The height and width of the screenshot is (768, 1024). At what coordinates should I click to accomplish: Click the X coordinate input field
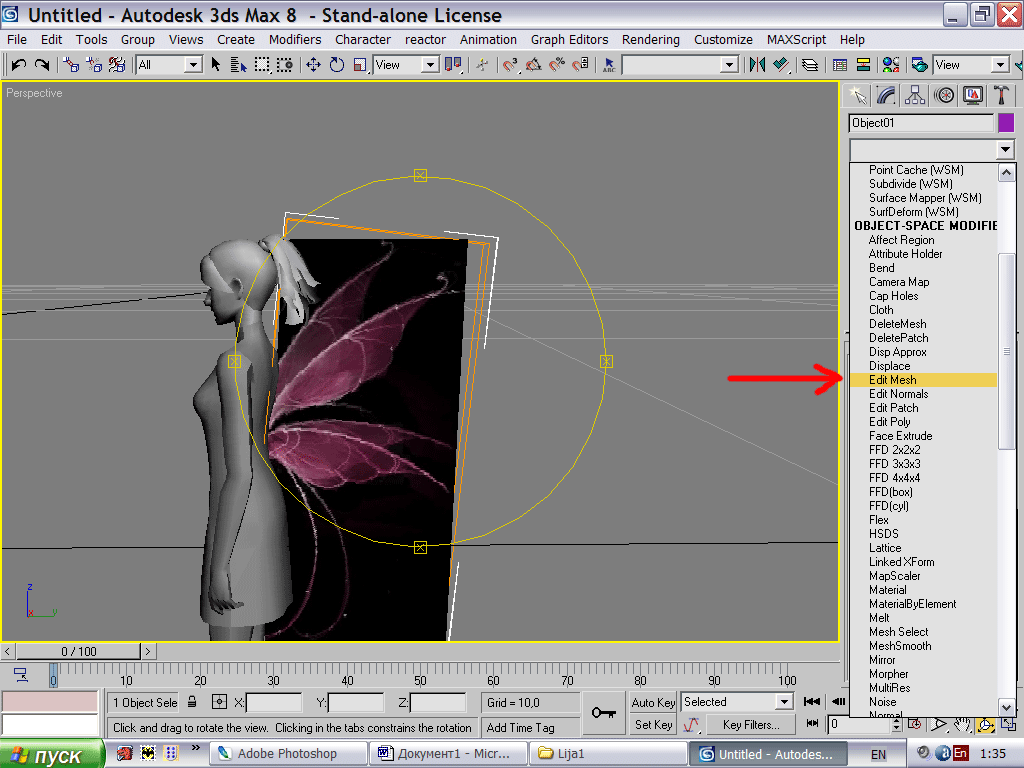click(274, 703)
